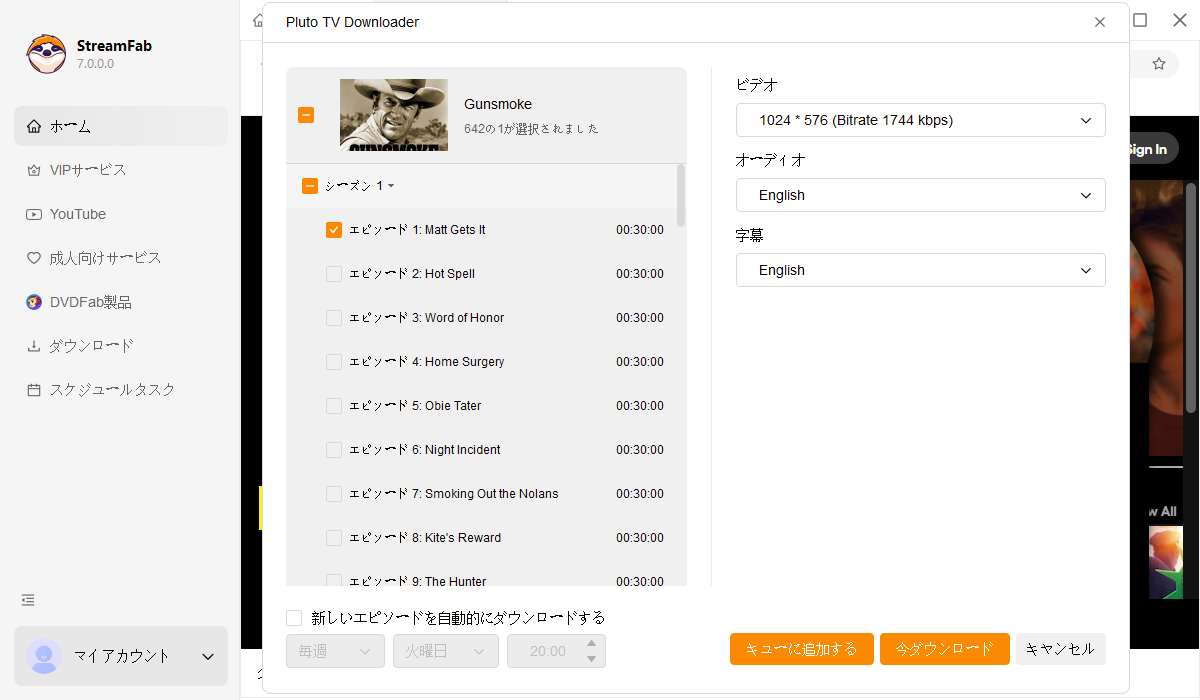Open the audio language dropdown
Viewport: 1200px width, 700px height.
coord(920,195)
